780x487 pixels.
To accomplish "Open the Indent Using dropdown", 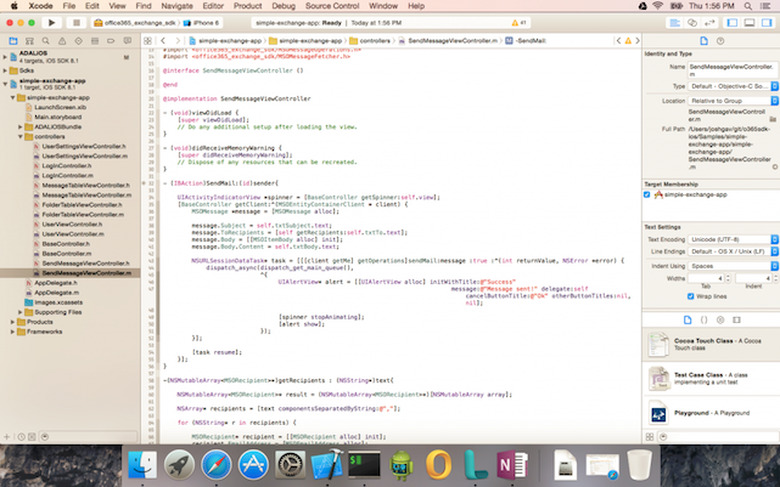I will [733, 266].
